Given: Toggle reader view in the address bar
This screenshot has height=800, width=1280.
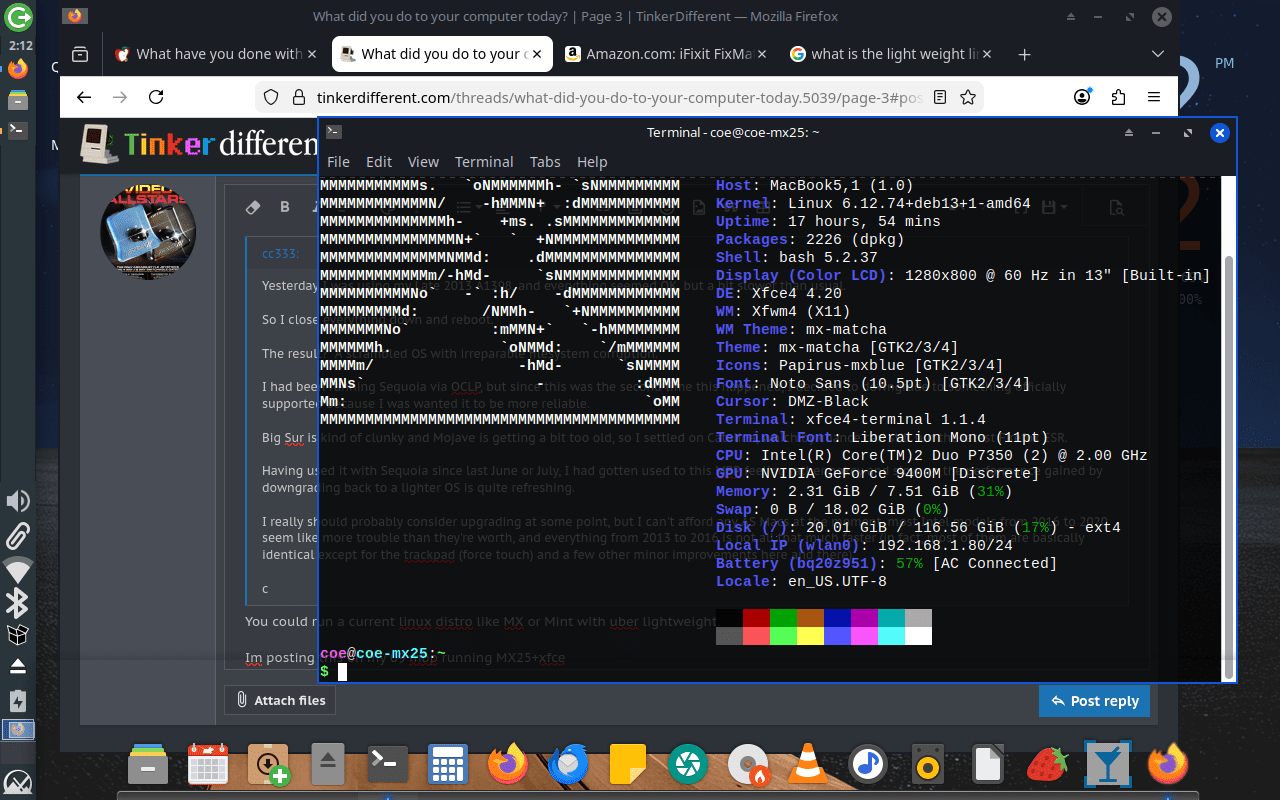Looking at the screenshot, I should pos(939,97).
